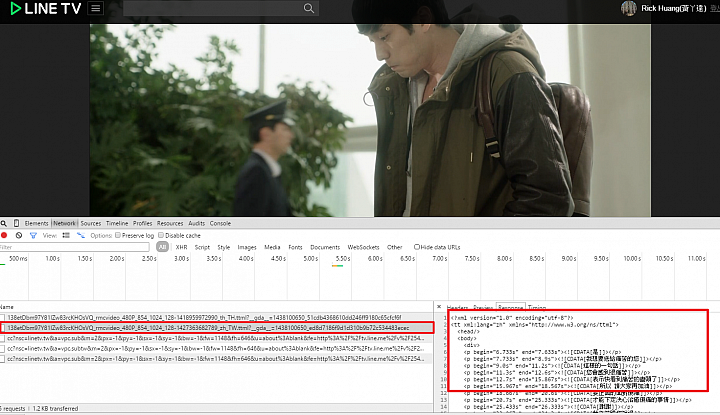Open the hamburger menu beside LINE TV
Screen dimensions: 720x415
point(96,8)
